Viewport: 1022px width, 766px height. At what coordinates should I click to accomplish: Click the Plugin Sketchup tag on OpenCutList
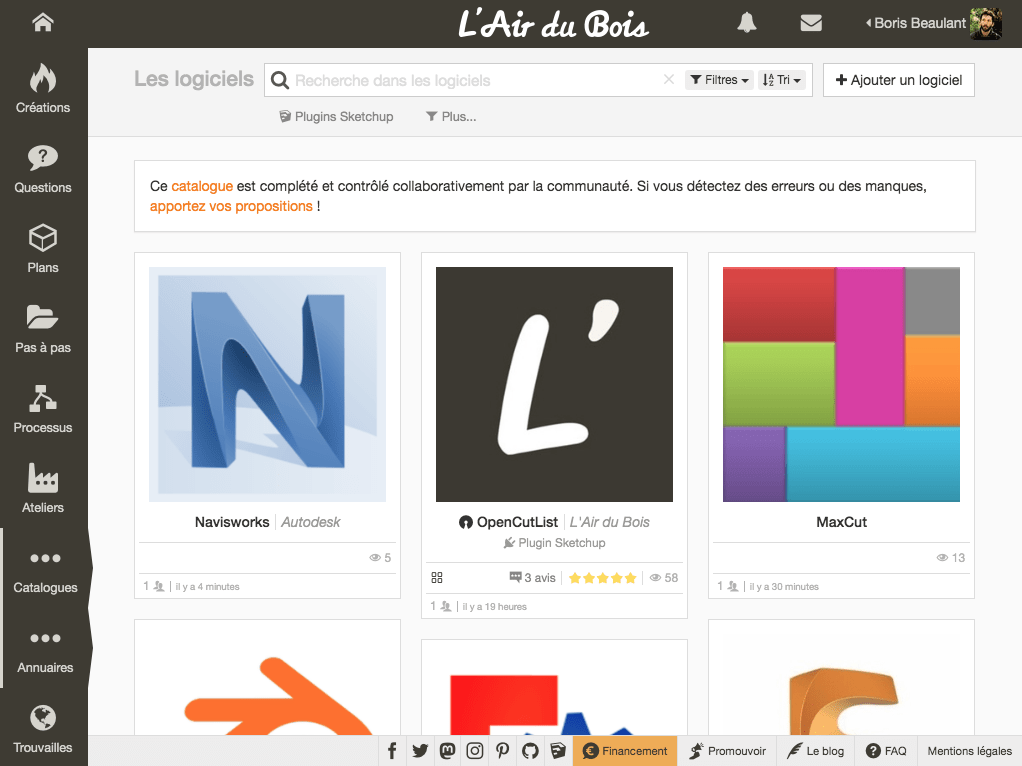click(x=555, y=542)
